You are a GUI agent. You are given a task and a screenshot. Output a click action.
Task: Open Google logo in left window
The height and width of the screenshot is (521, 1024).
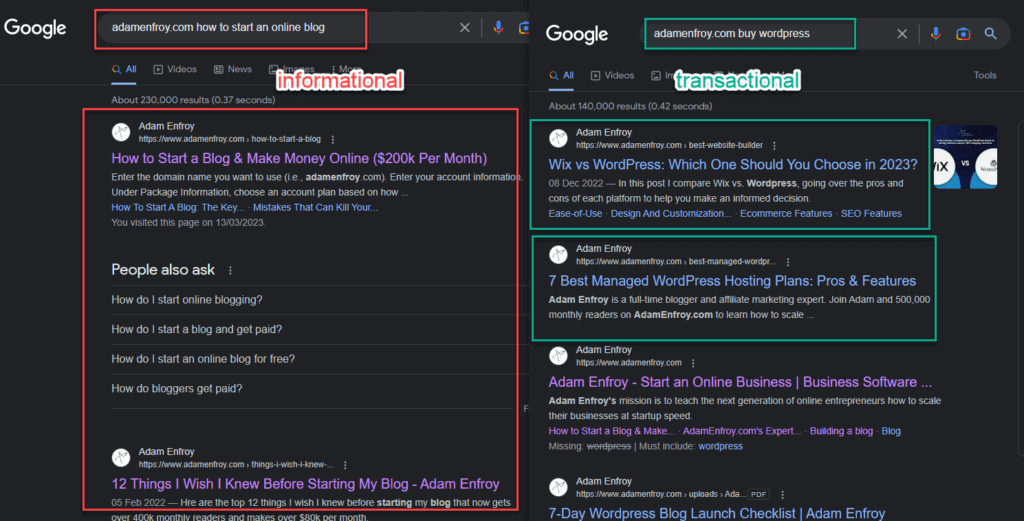[x=35, y=28]
